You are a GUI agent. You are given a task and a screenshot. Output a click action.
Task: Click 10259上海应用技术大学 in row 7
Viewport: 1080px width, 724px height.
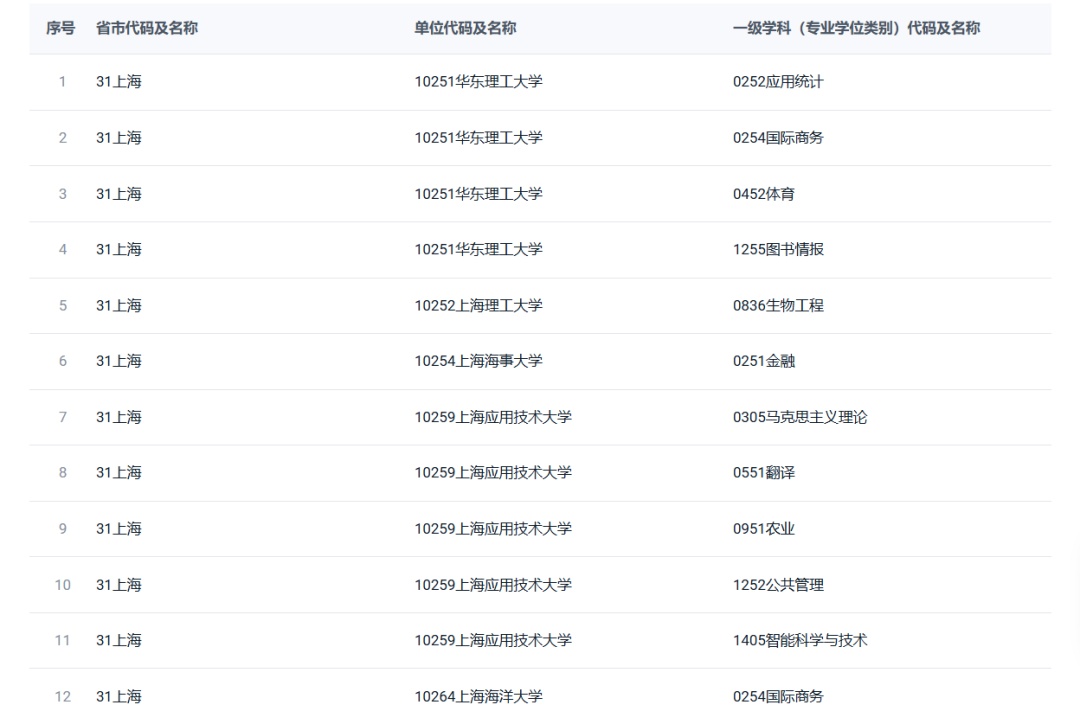pos(493,417)
